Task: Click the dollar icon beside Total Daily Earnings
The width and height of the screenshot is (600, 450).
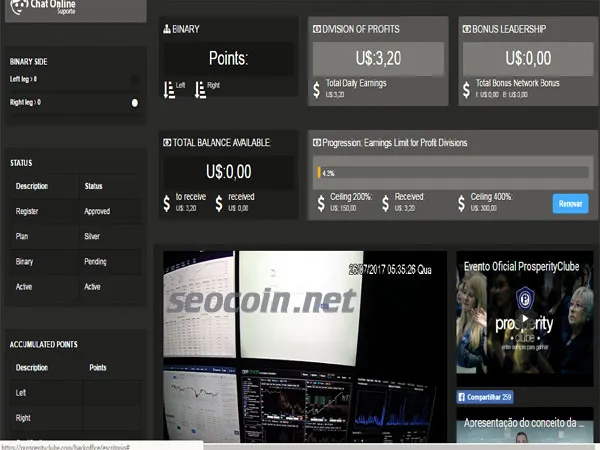Action: pyautogui.click(x=316, y=90)
